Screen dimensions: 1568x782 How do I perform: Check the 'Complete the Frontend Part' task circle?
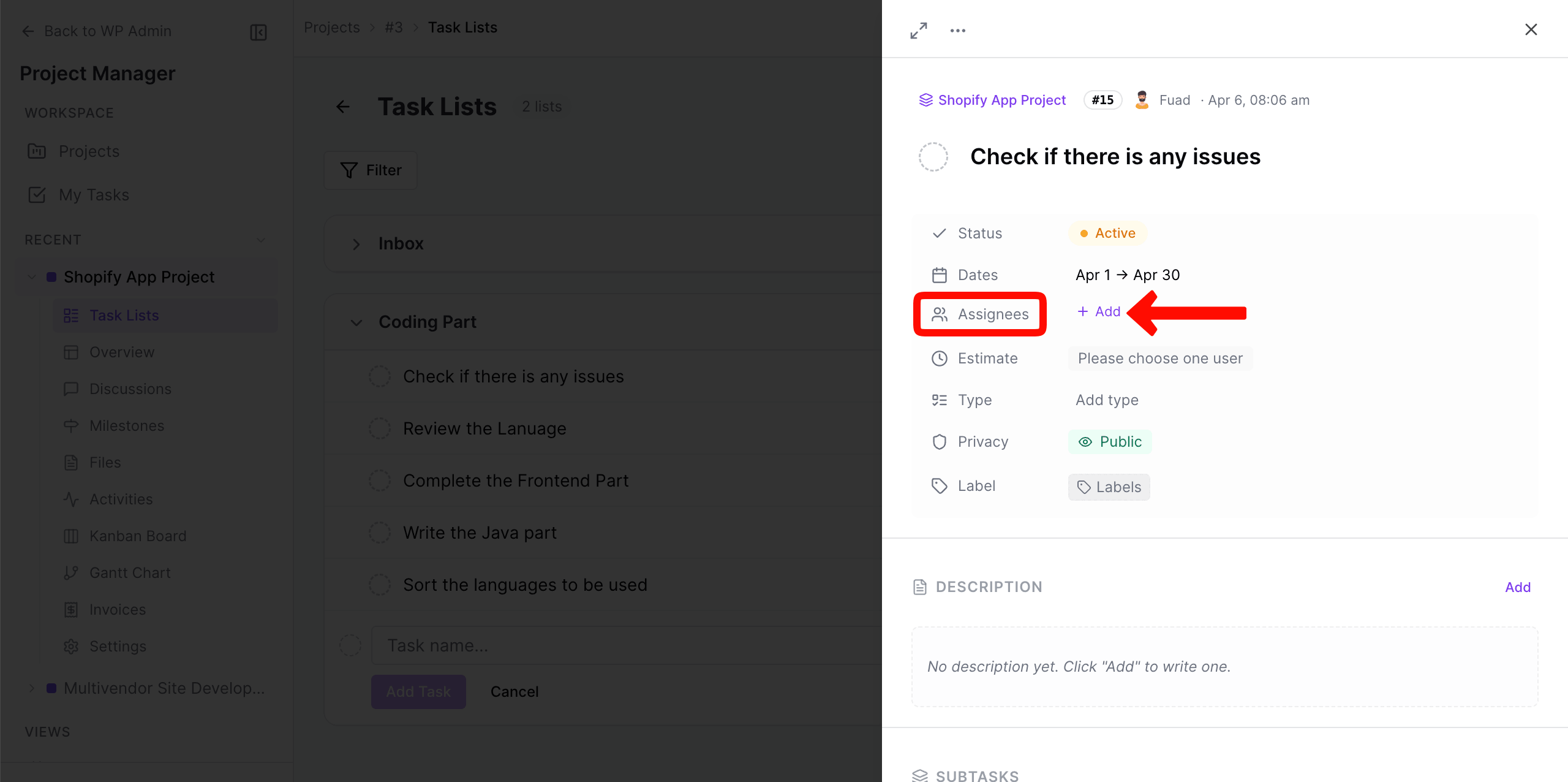pyautogui.click(x=380, y=480)
